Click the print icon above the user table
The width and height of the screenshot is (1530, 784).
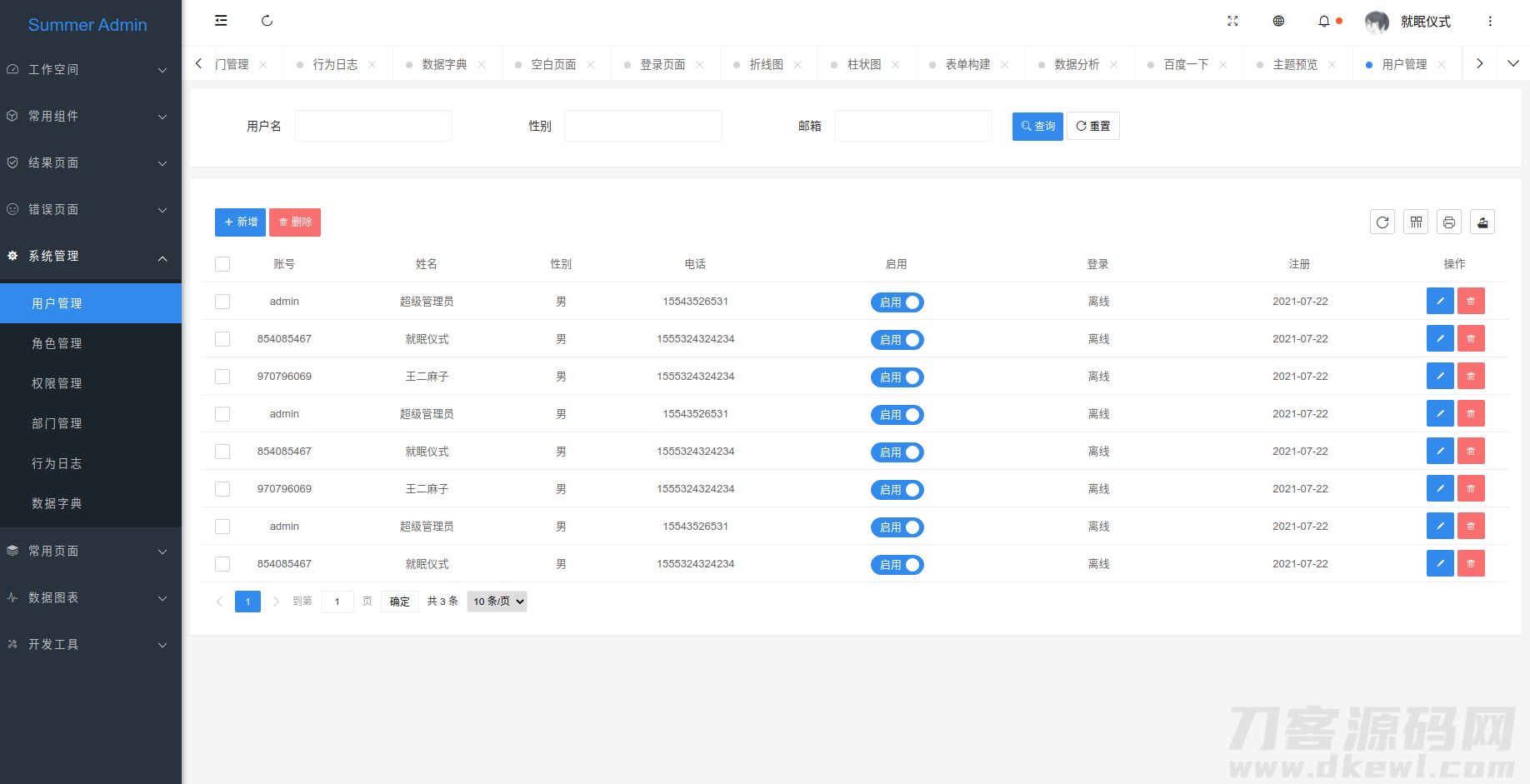click(x=1448, y=222)
